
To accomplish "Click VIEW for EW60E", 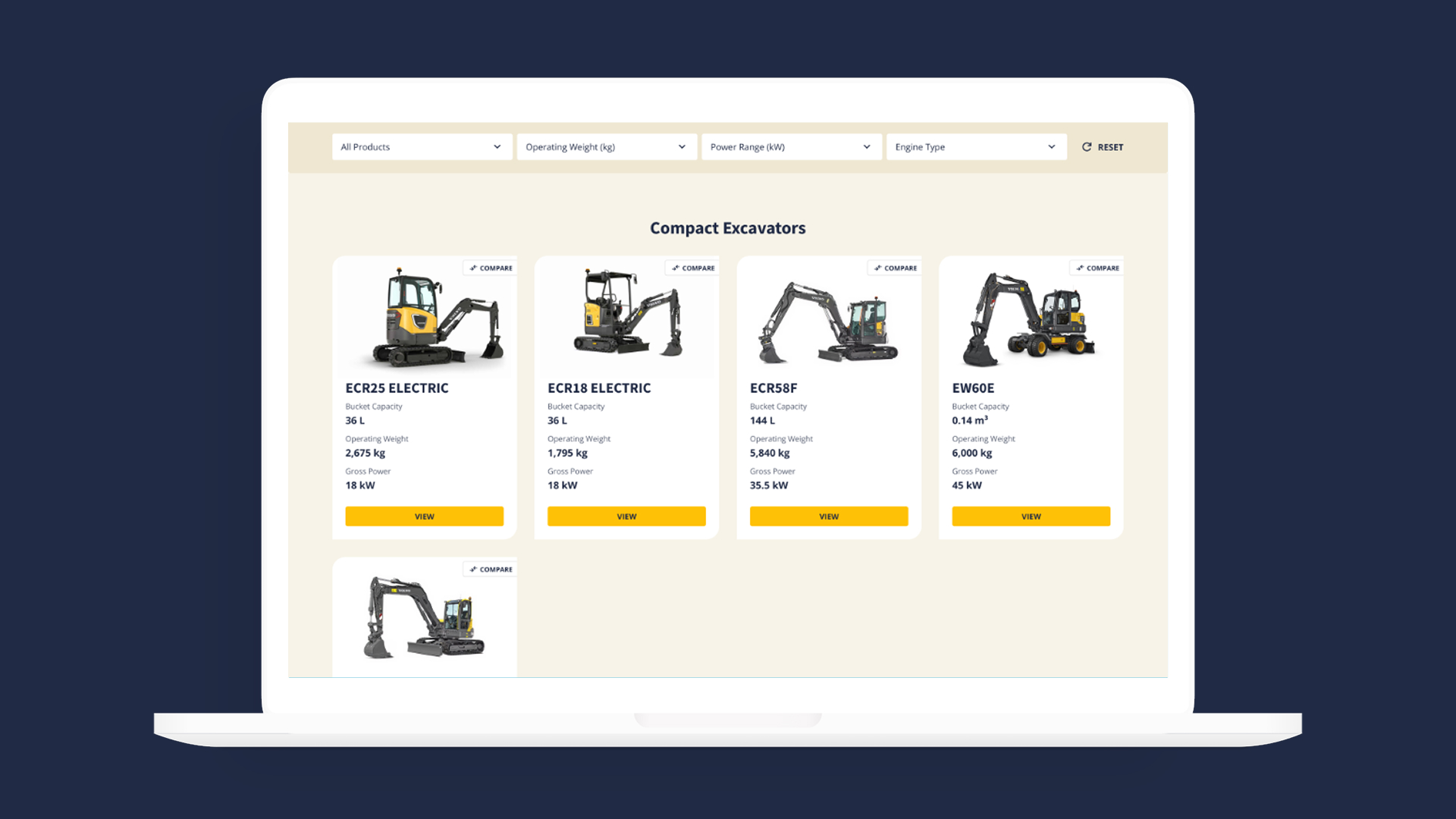I will click(x=1031, y=516).
